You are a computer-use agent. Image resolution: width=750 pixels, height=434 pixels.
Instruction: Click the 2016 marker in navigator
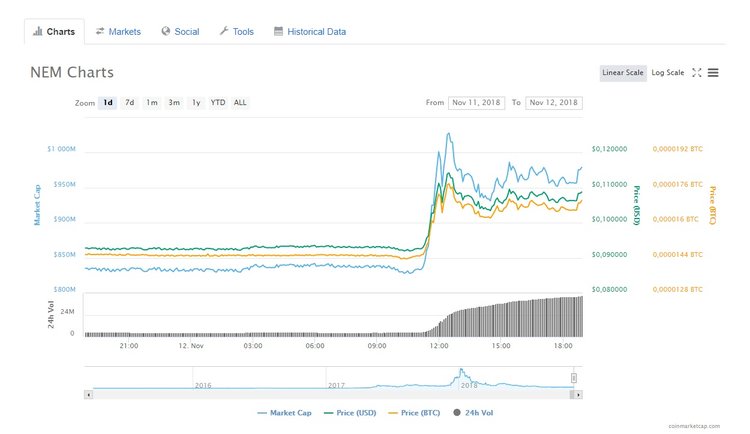[203, 385]
